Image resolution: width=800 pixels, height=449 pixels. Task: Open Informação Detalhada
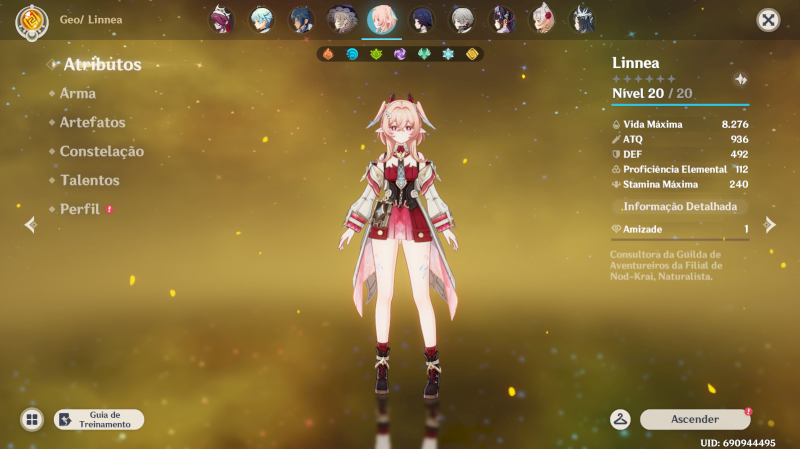[680, 207]
